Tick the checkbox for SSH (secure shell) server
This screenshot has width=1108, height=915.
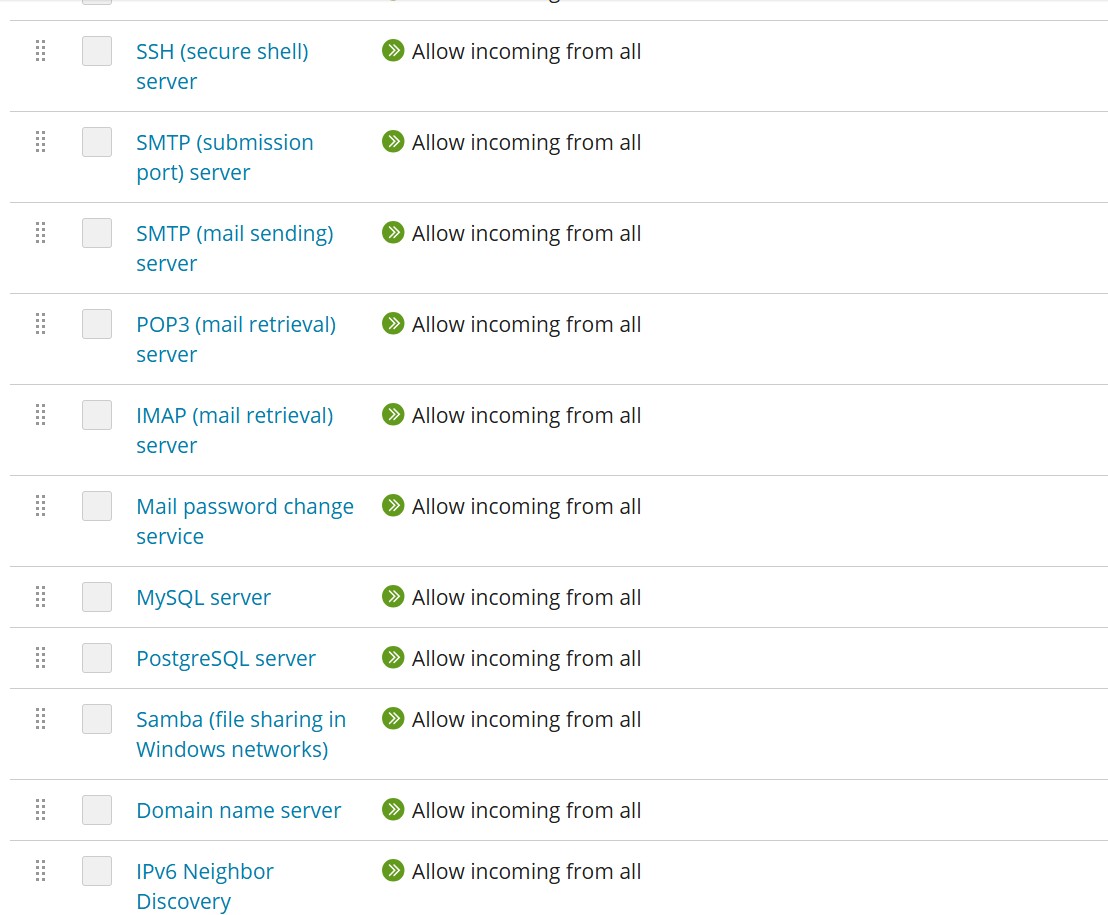[97, 51]
